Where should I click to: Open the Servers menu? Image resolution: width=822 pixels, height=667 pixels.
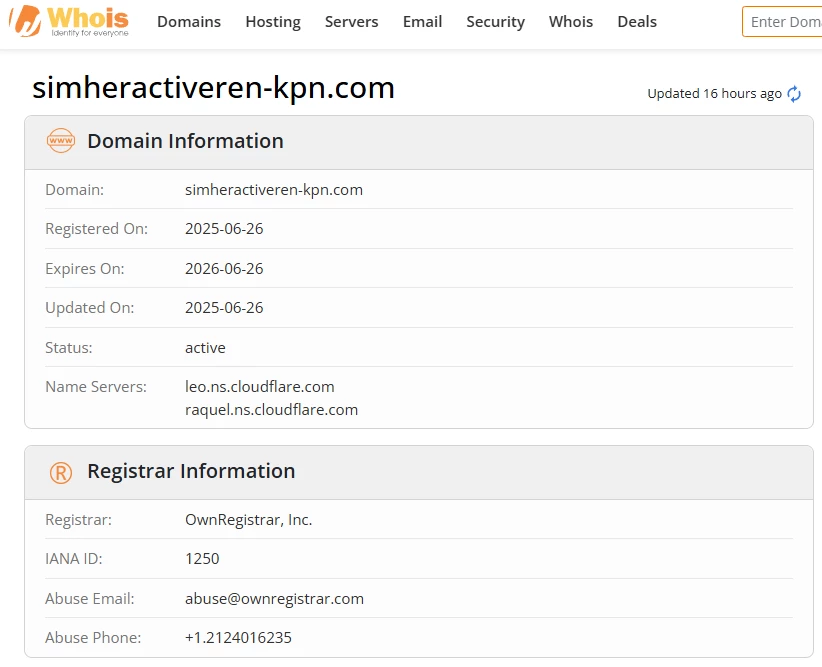[351, 21]
